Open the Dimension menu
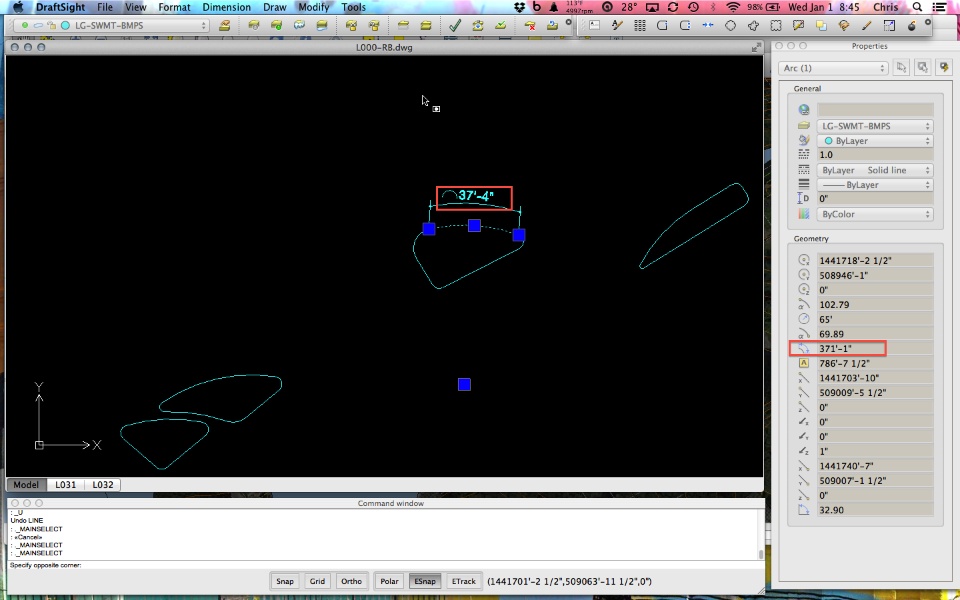Image resolution: width=960 pixels, height=600 pixels. coord(227,7)
